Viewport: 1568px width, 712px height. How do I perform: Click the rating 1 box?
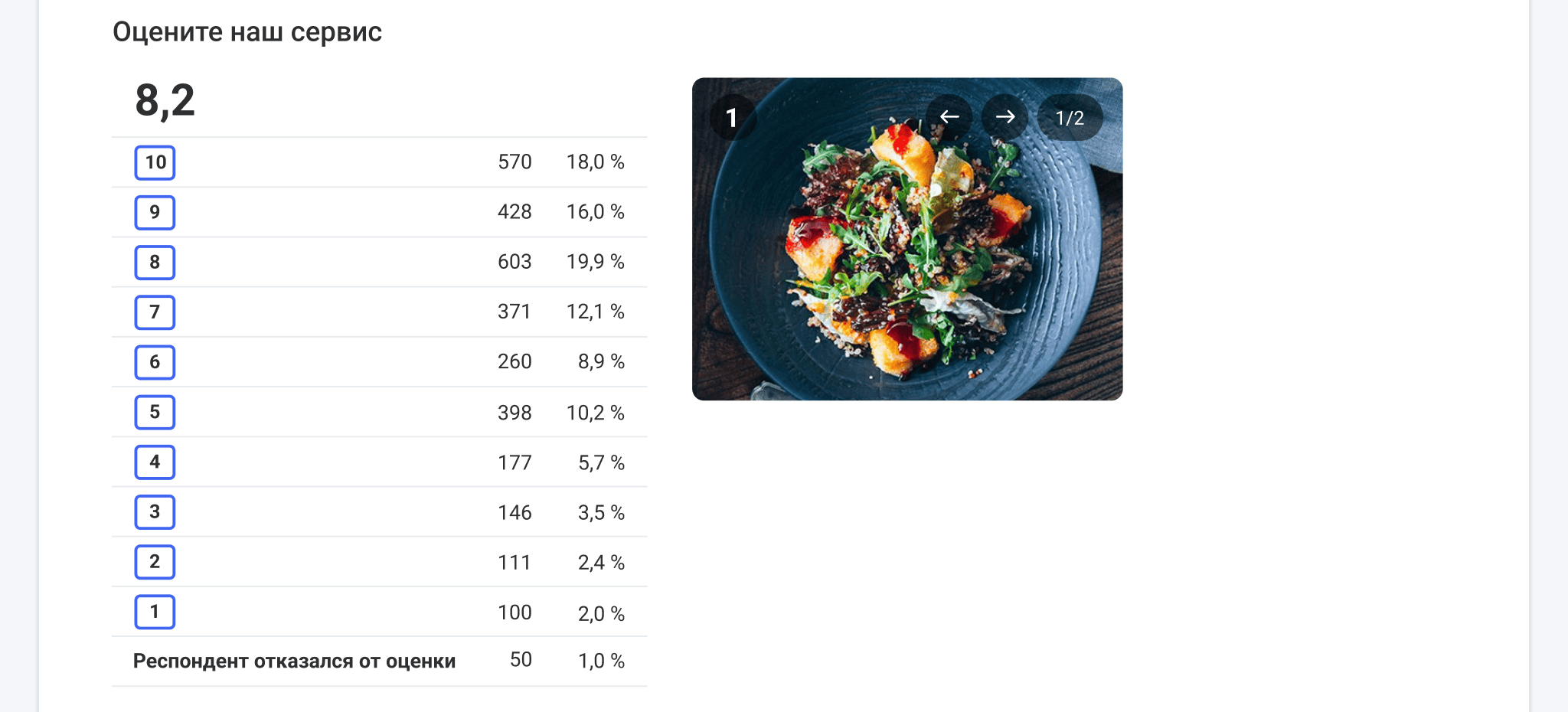[155, 612]
